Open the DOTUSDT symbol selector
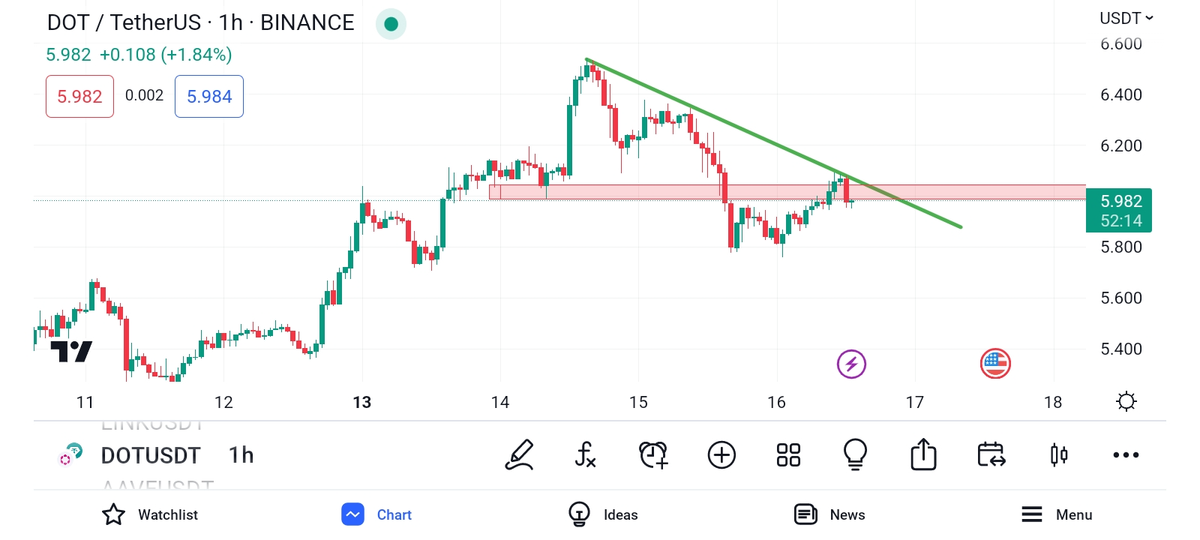 coord(150,455)
